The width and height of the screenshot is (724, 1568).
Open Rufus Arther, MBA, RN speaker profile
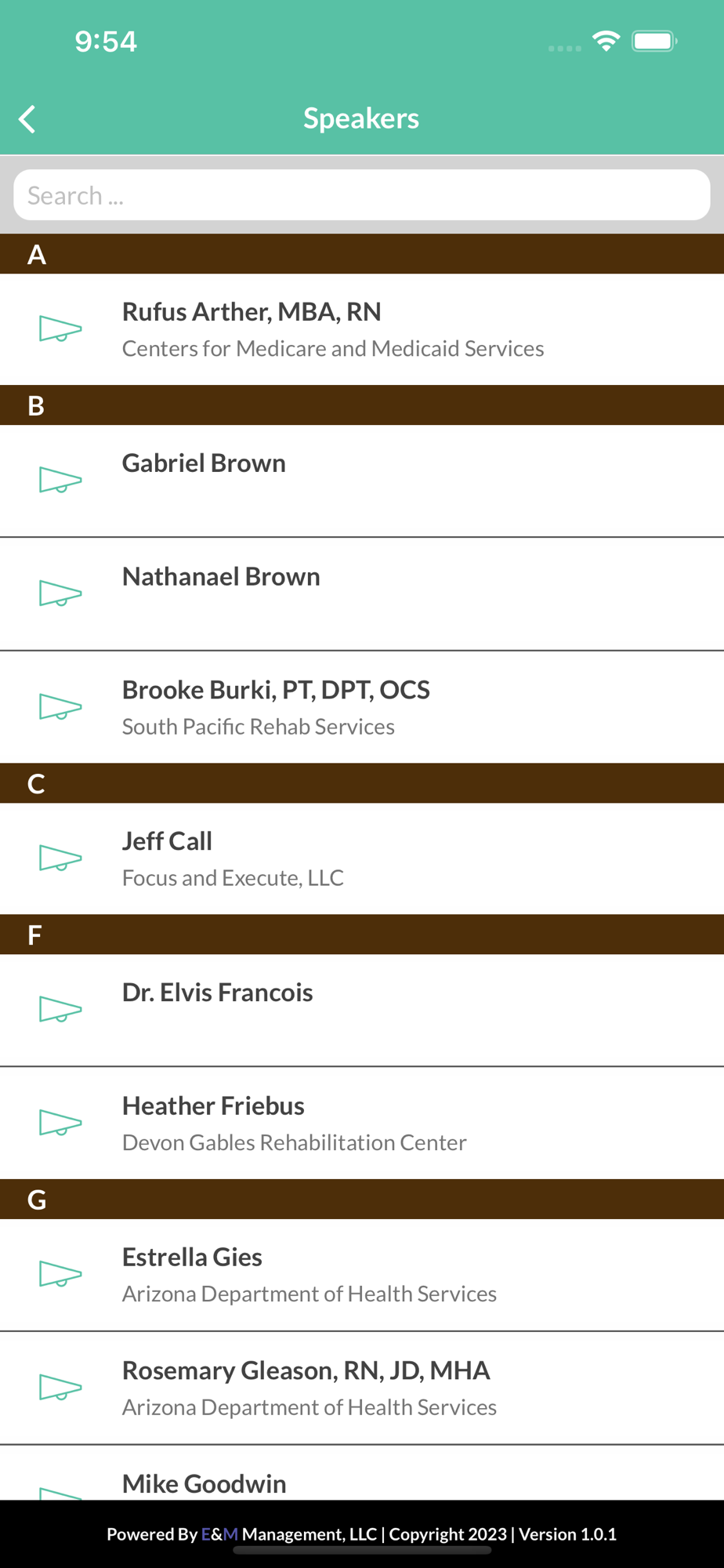[x=252, y=312]
